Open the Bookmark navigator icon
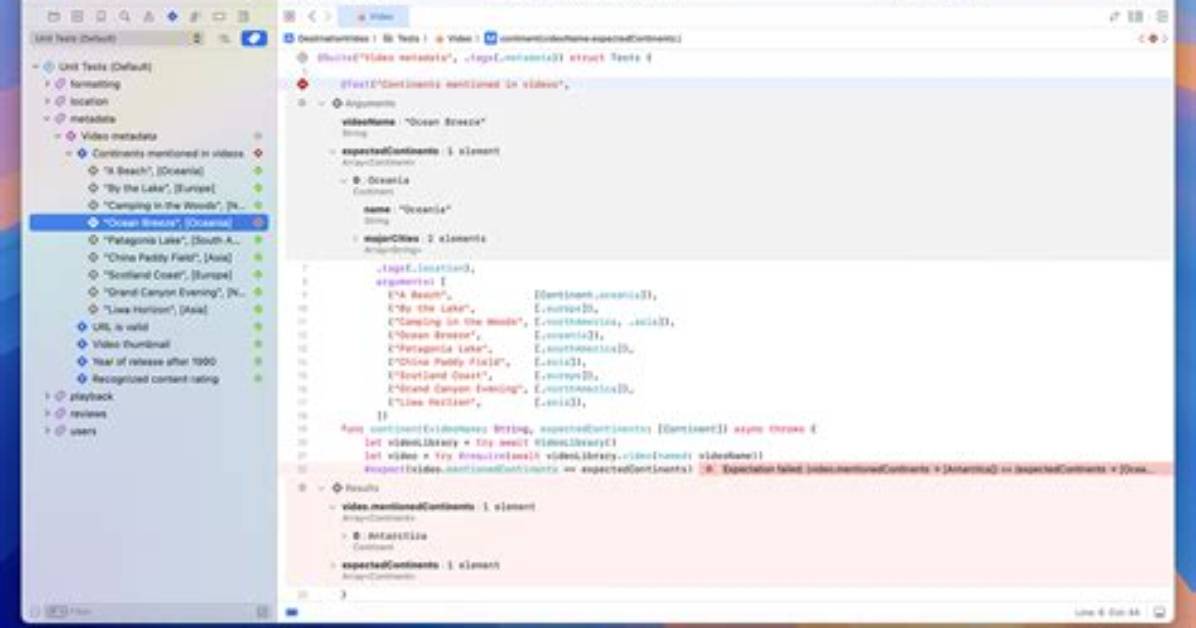This screenshot has height=628, width=1196. [101, 16]
